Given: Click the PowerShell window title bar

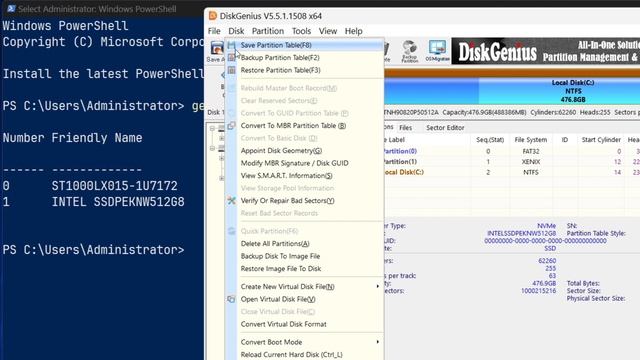Looking at the screenshot, I should tap(102, 9).
